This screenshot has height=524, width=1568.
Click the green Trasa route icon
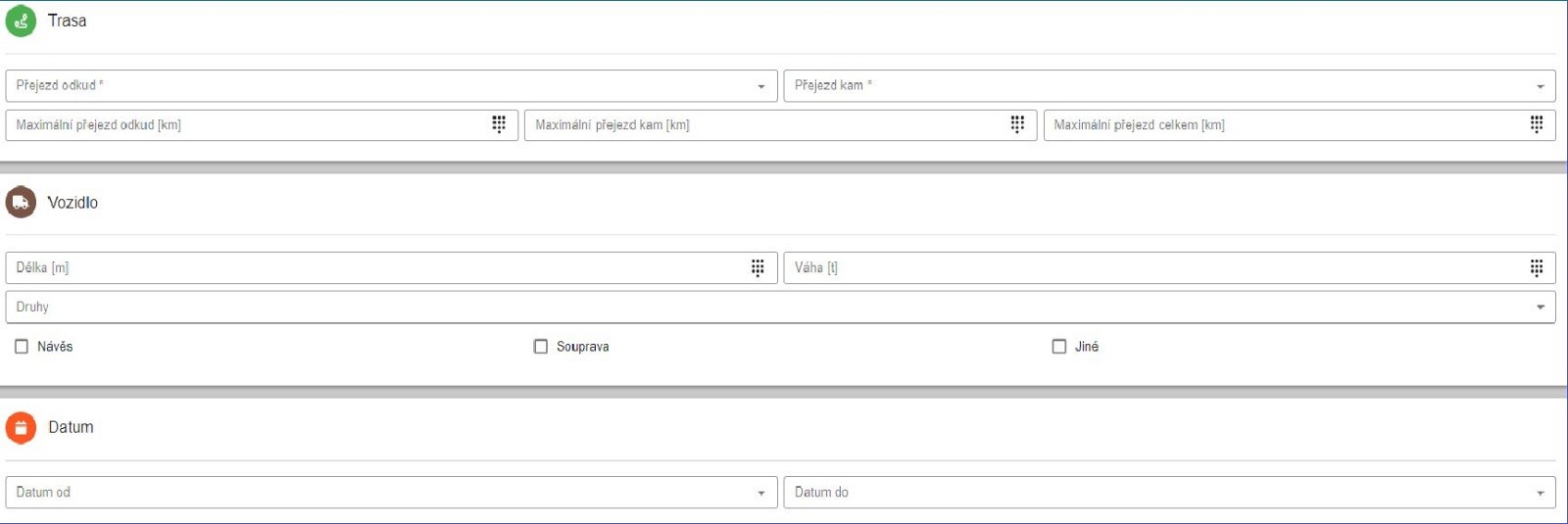[x=21, y=21]
